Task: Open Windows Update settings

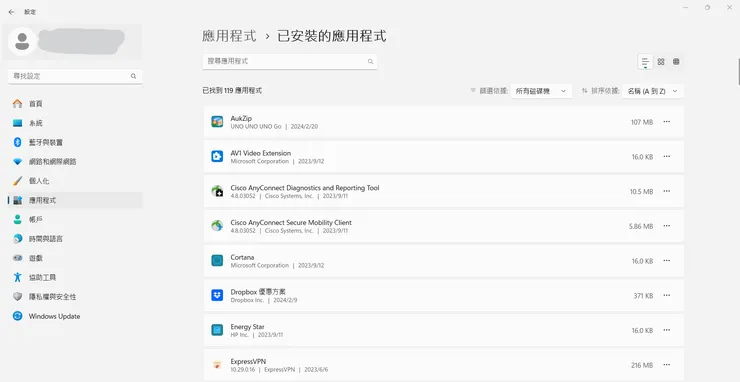Action: coord(75,316)
